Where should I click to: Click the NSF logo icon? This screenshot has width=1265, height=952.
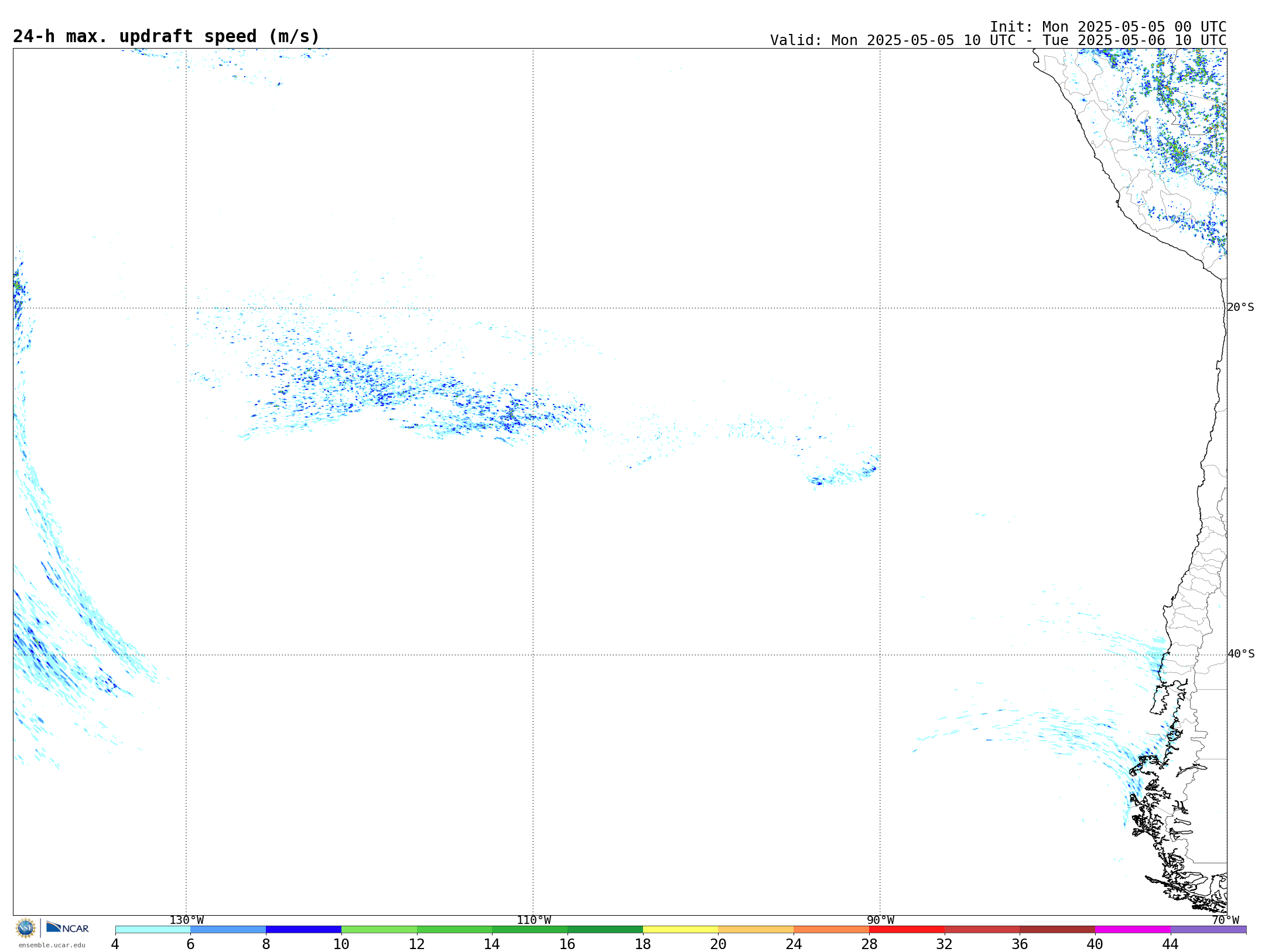coord(26,928)
